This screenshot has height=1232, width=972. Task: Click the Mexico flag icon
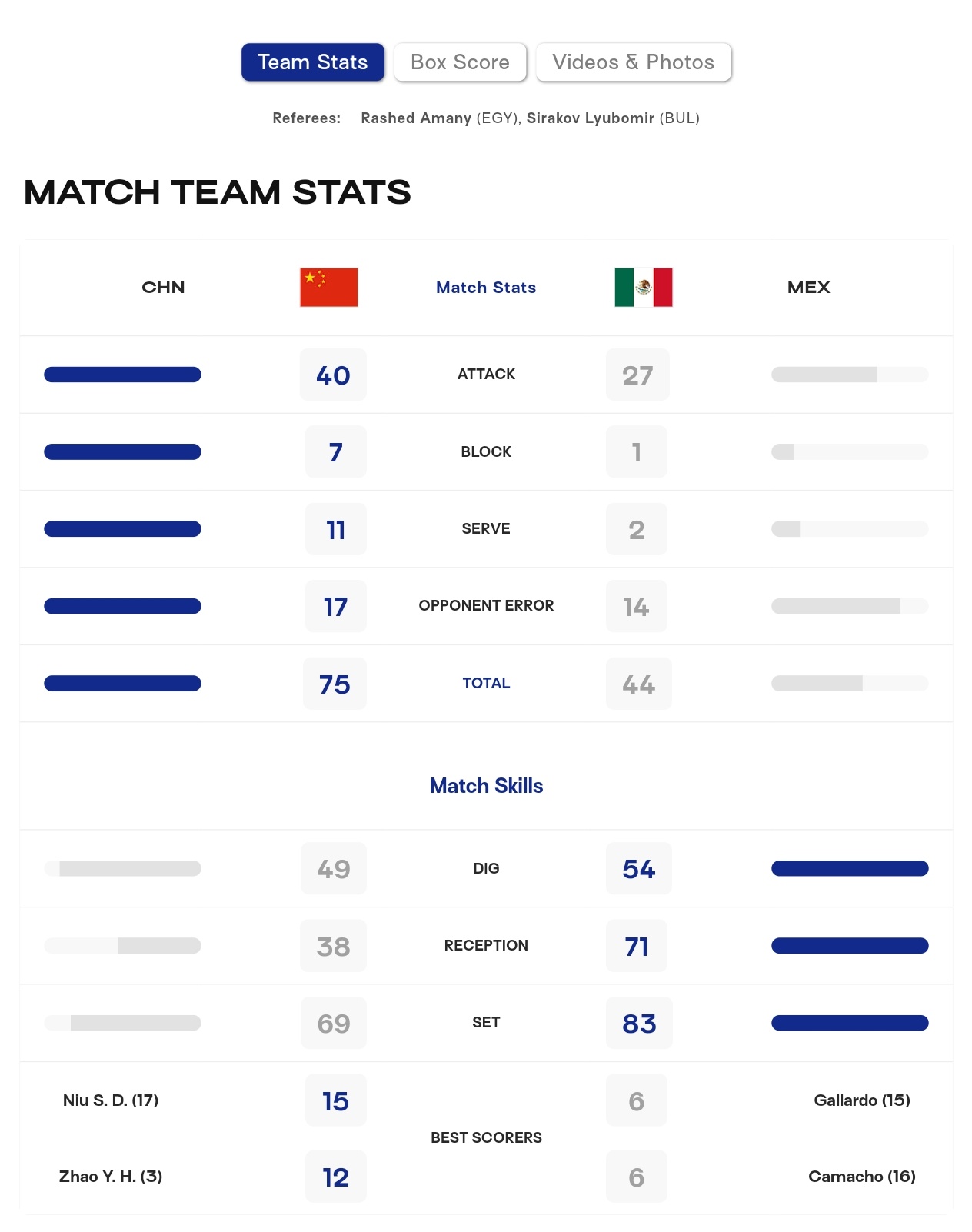point(644,287)
